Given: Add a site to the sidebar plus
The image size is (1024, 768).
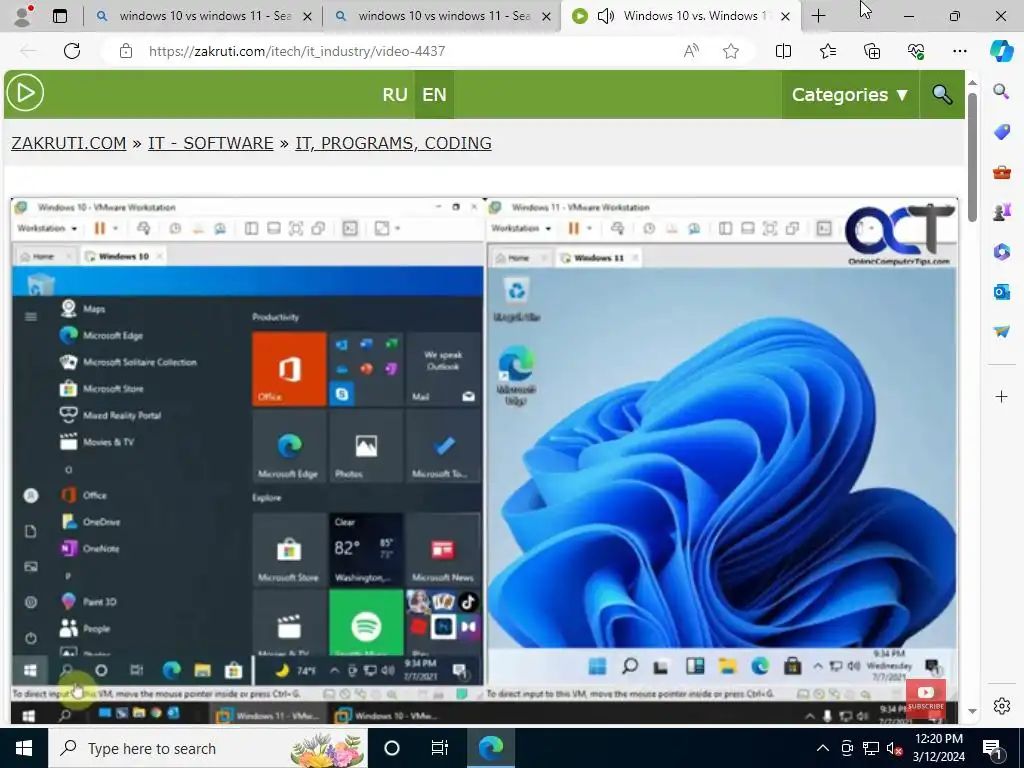Looking at the screenshot, I should 1001,396.
